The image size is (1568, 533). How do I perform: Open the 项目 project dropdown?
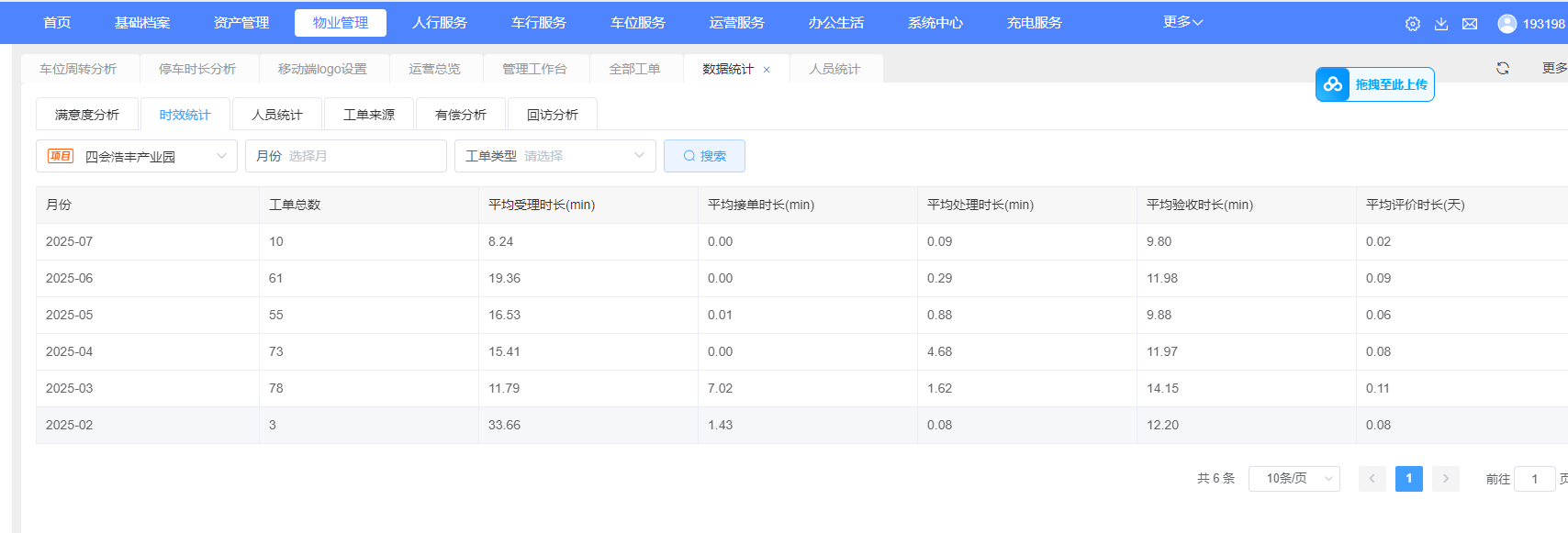pos(137,156)
